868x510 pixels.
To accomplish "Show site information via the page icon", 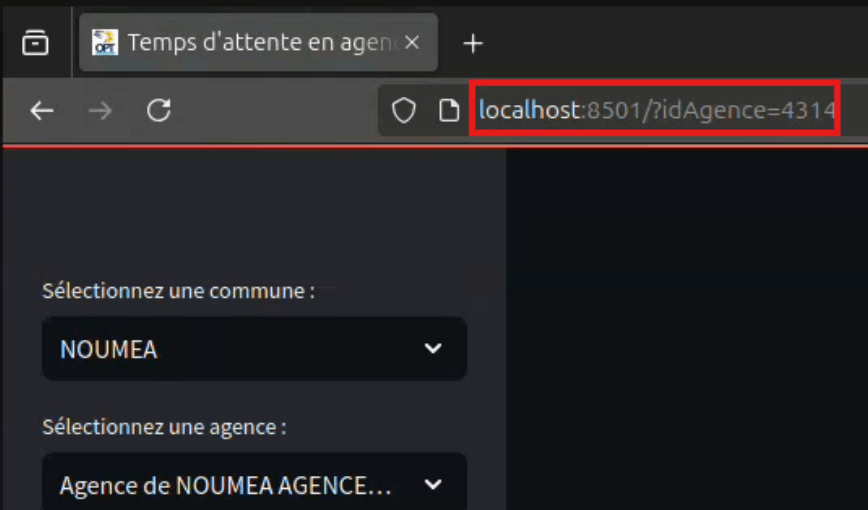I will pos(449,110).
